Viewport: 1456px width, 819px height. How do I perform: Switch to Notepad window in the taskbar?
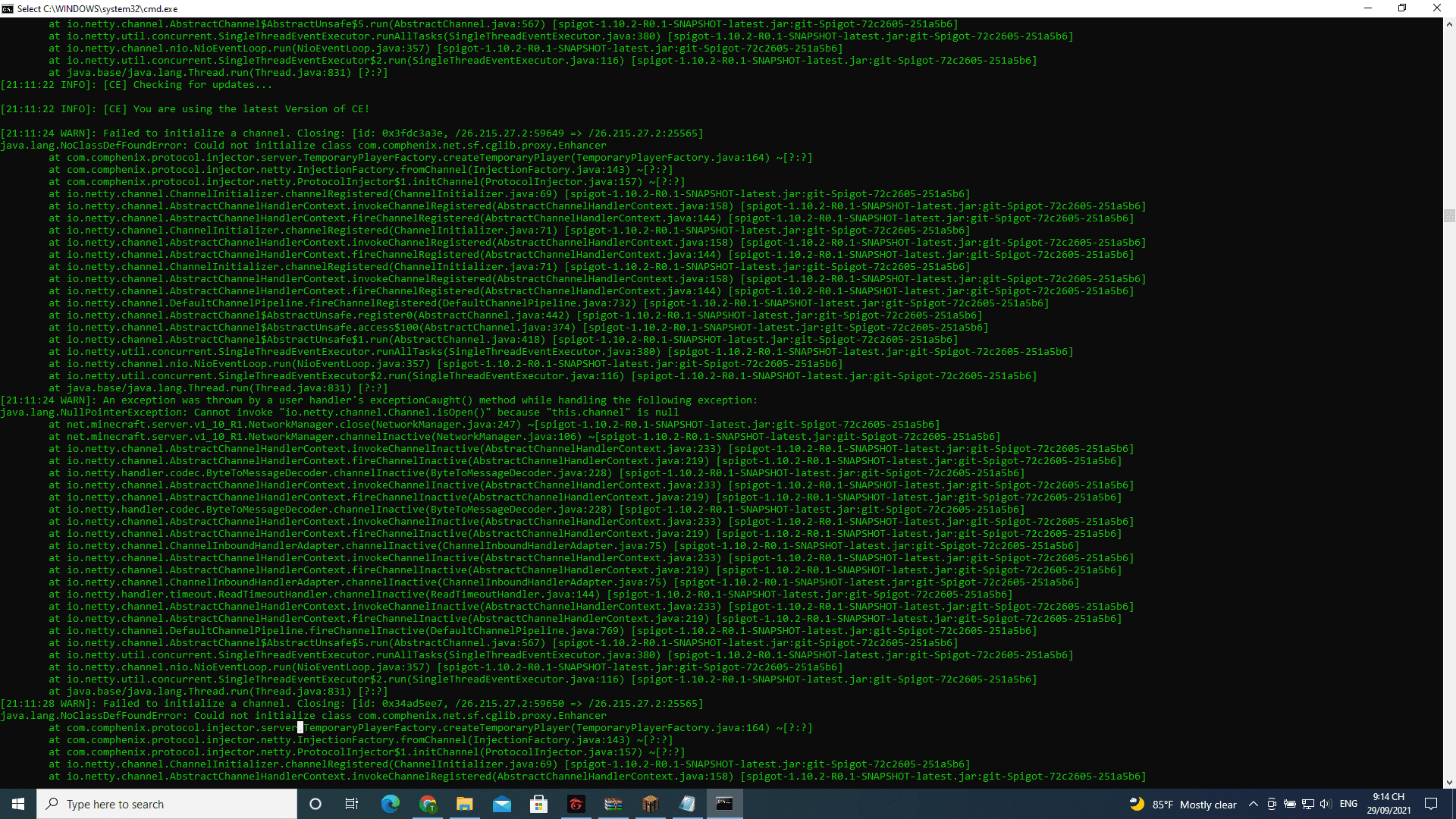(688, 804)
